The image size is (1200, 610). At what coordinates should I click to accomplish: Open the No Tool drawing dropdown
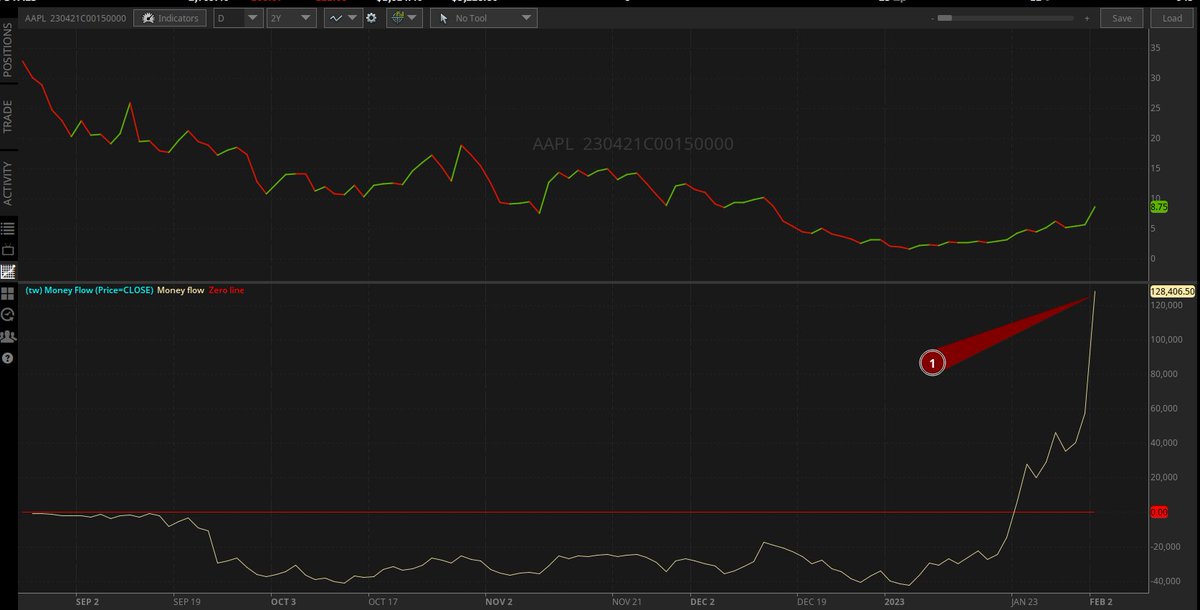483,18
